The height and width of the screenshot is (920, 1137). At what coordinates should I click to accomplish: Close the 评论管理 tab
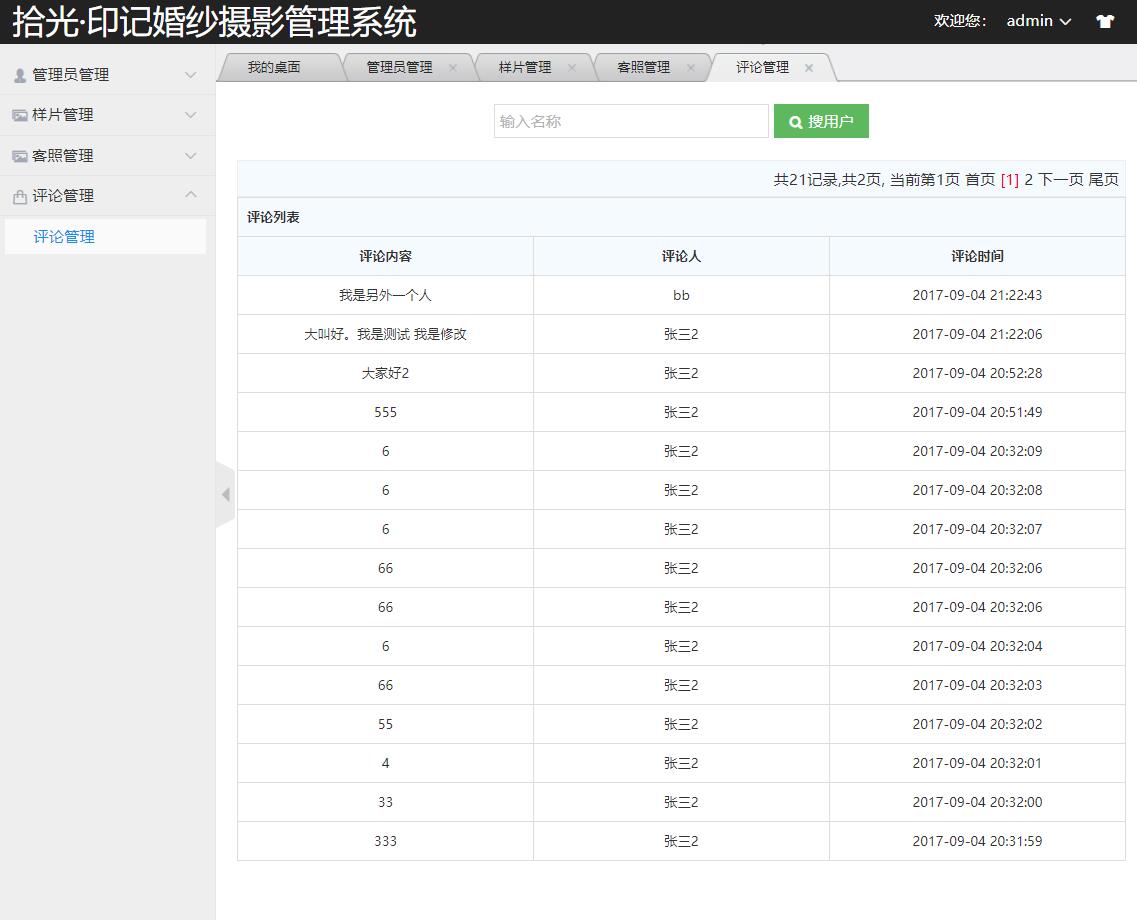[809, 68]
